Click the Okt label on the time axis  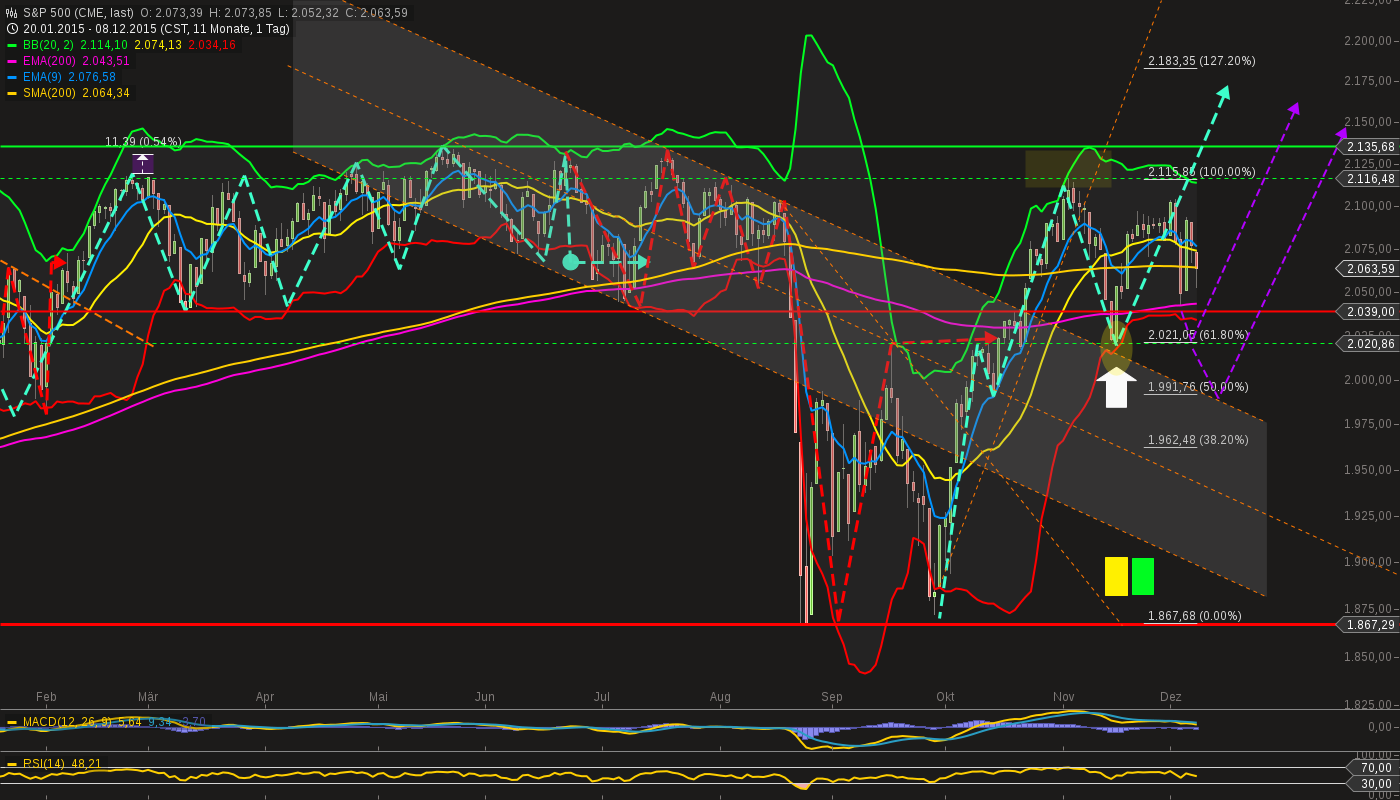pyautogui.click(x=945, y=697)
